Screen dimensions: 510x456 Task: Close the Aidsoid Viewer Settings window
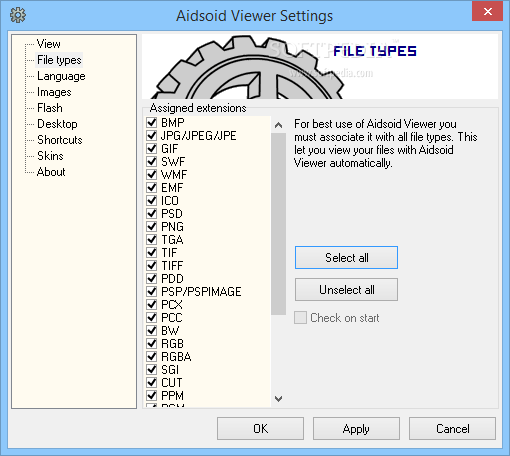[487, 12]
